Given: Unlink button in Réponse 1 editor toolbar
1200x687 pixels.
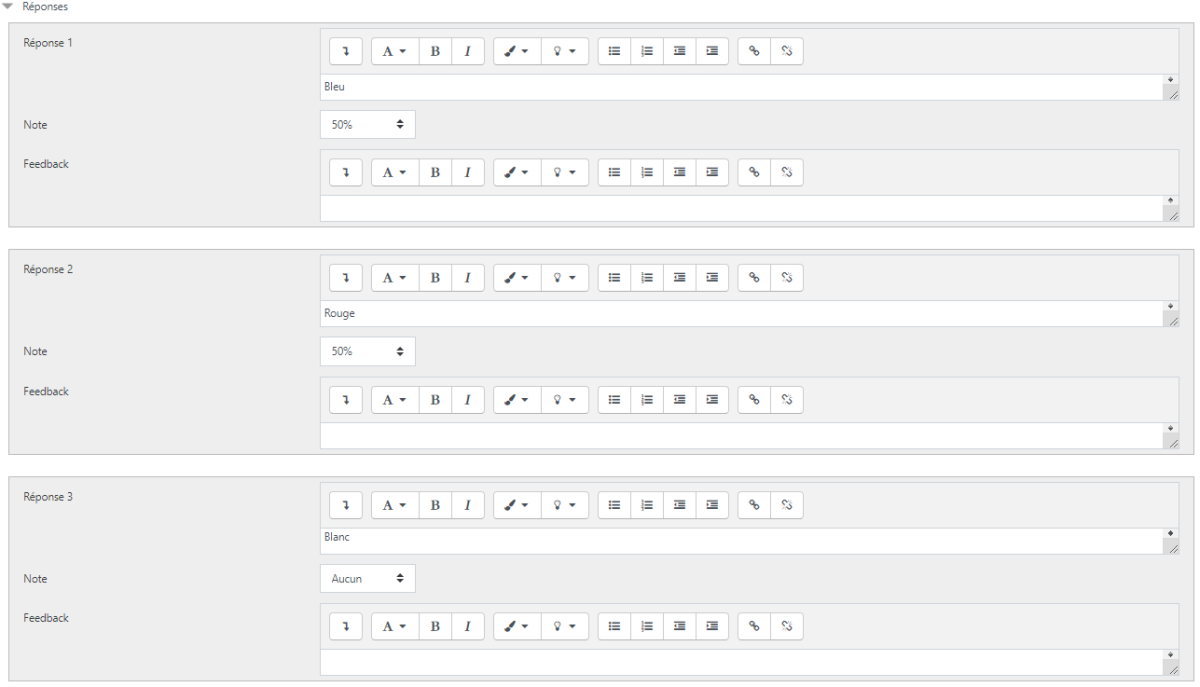Looking at the screenshot, I should tap(787, 51).
